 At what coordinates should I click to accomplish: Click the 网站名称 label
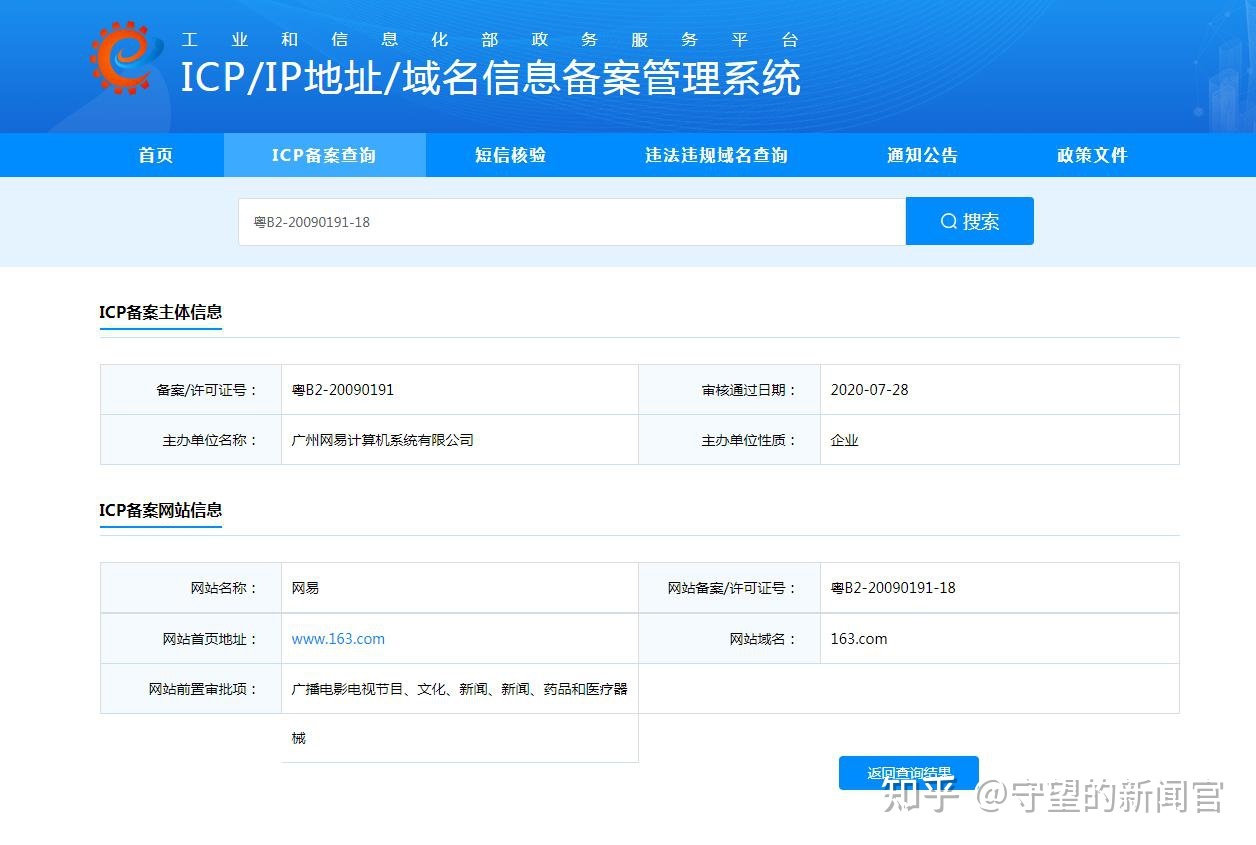pos(224,588)
